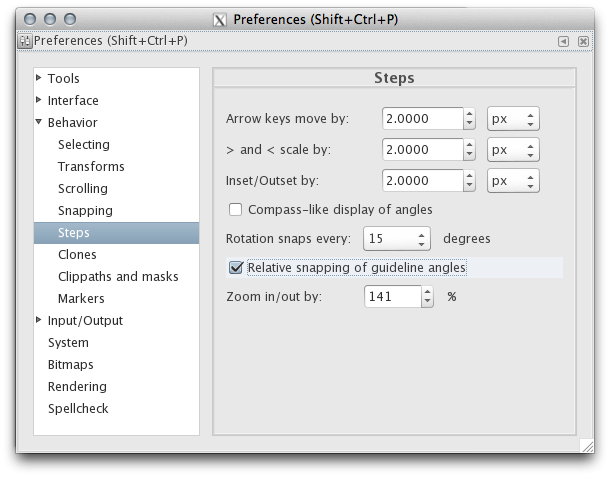Click the dock panel icon beside Preferences title
Viewport: 610px width, 477px height.
(25, 41)
